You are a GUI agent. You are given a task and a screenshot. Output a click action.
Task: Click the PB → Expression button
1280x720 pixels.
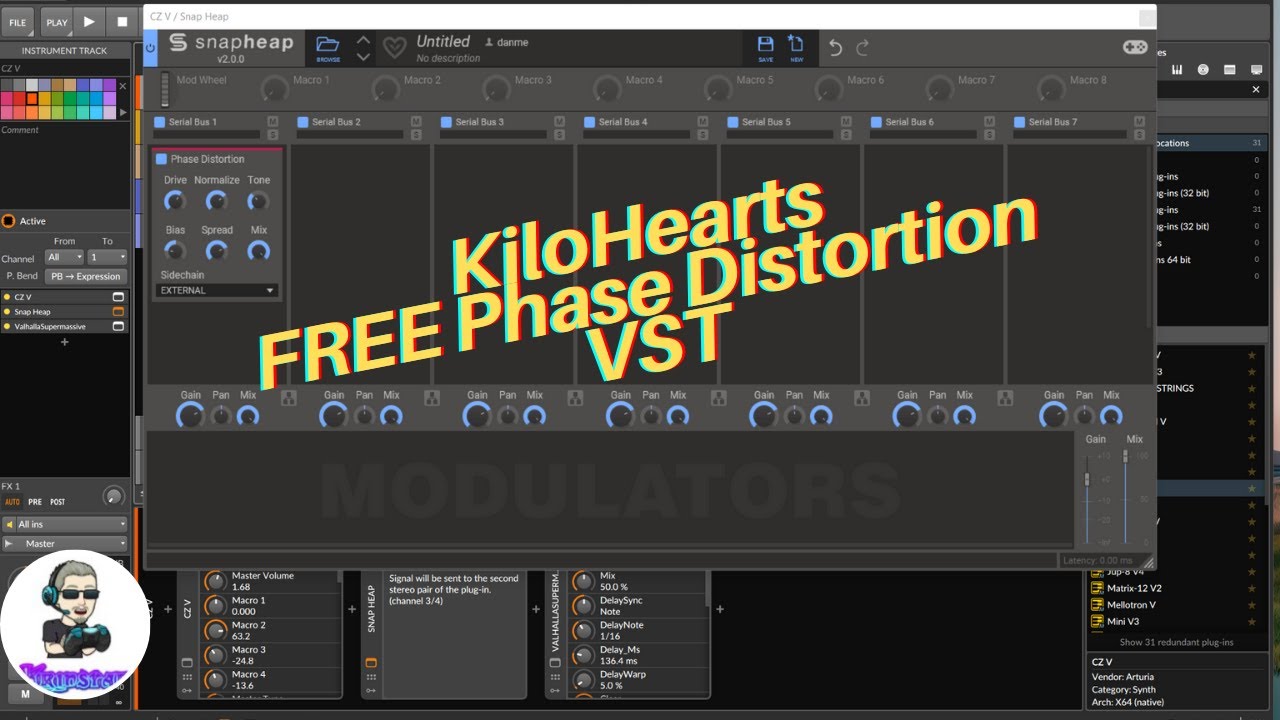coord(85,276)
